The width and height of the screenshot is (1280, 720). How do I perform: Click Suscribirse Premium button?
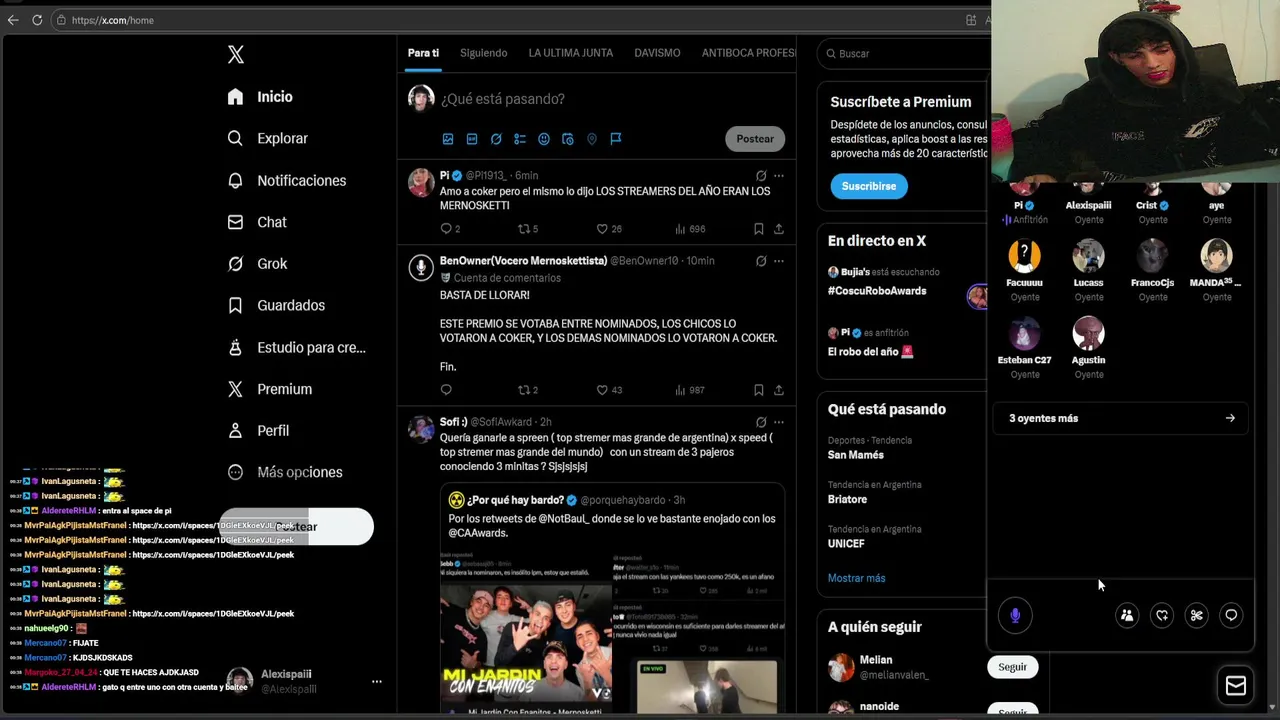(x=869, y=186)
